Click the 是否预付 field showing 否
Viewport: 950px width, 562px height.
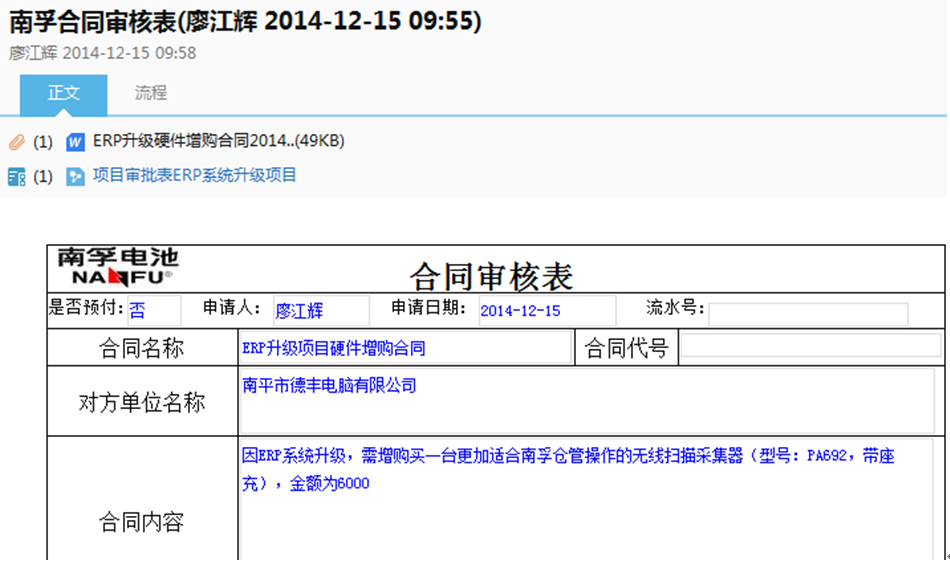tap(153, 310)
